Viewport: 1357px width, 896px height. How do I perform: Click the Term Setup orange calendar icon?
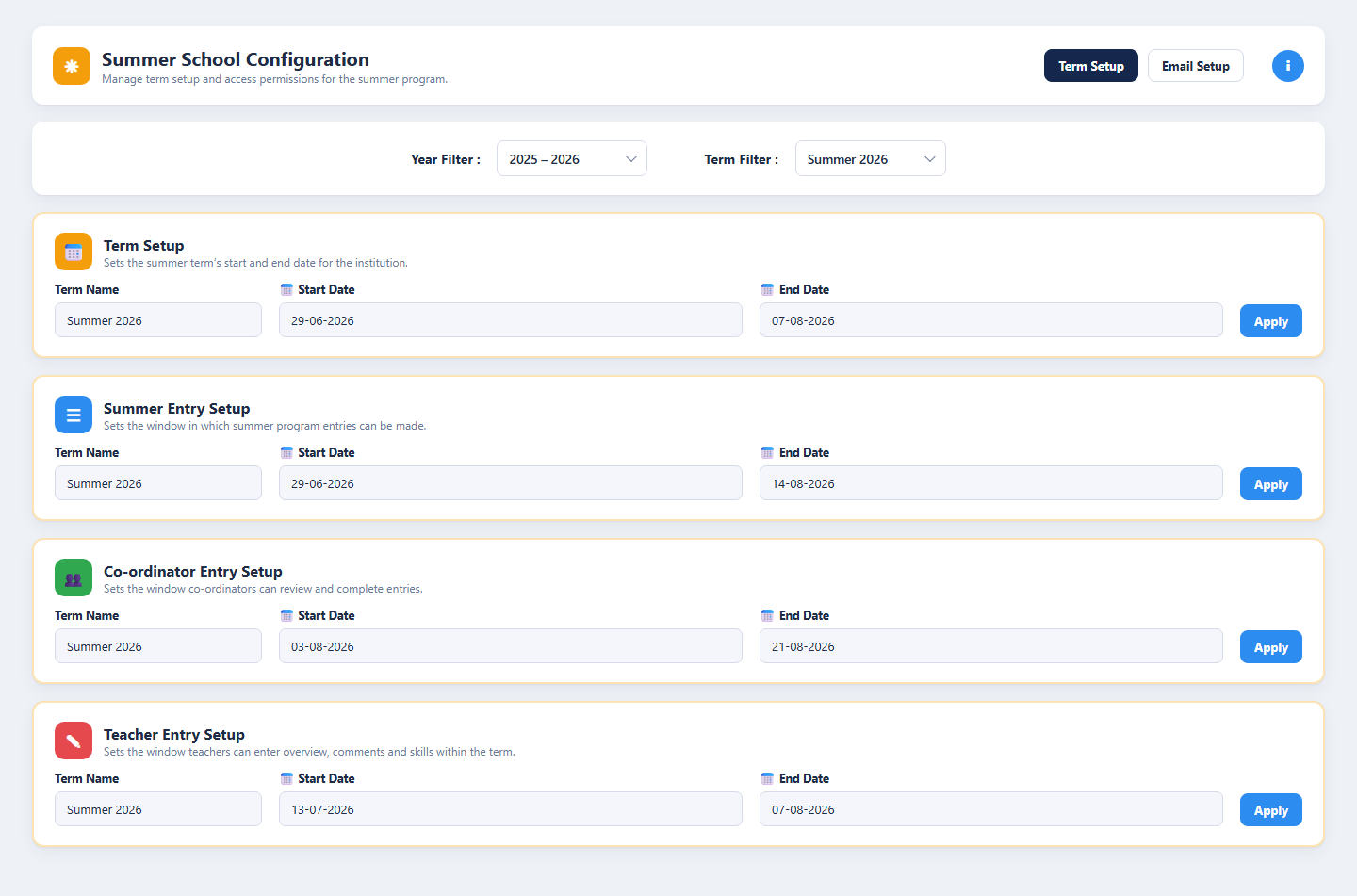point(74,252)
